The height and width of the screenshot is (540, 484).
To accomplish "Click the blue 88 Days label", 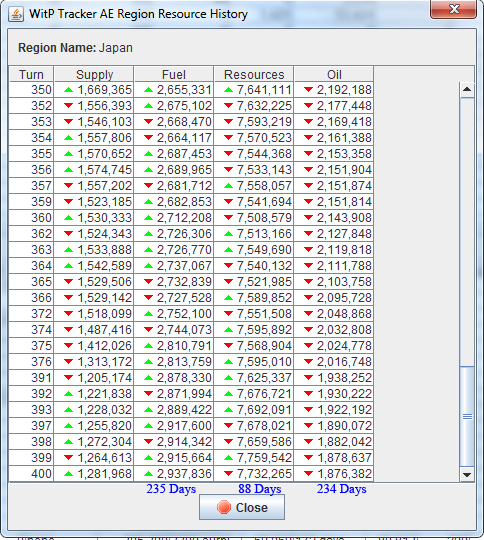I will (260, 489).
